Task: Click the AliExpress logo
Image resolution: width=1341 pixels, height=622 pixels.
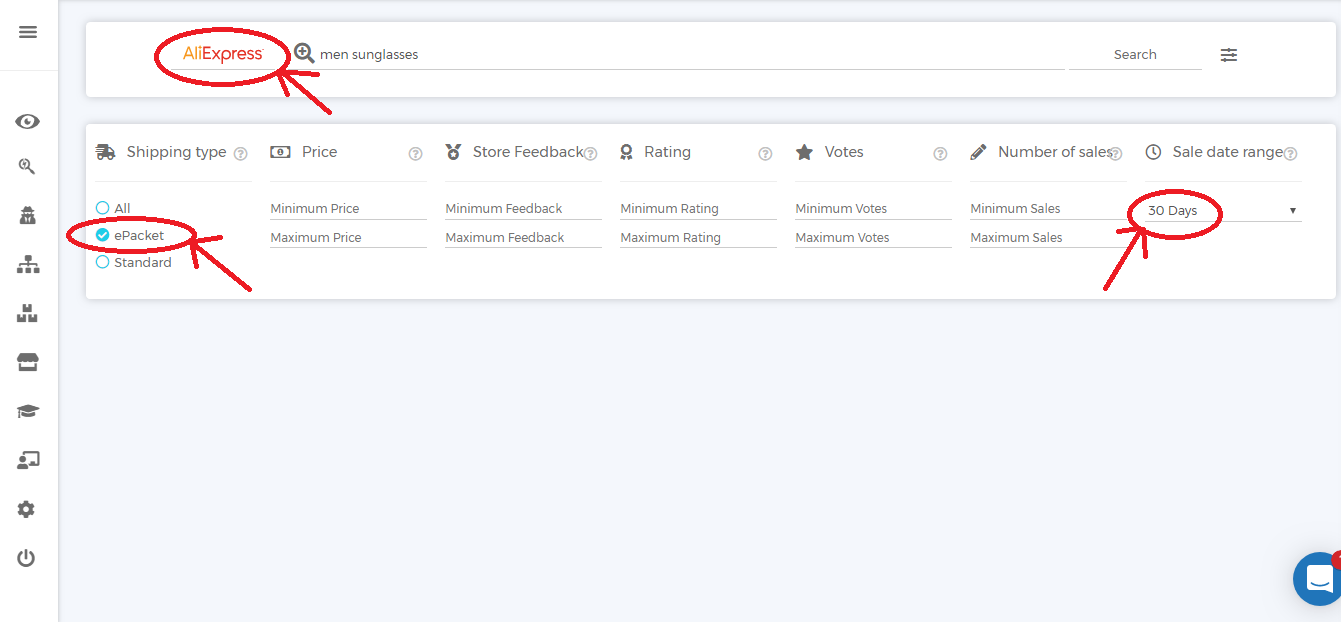Action: [x=223, y=54]
